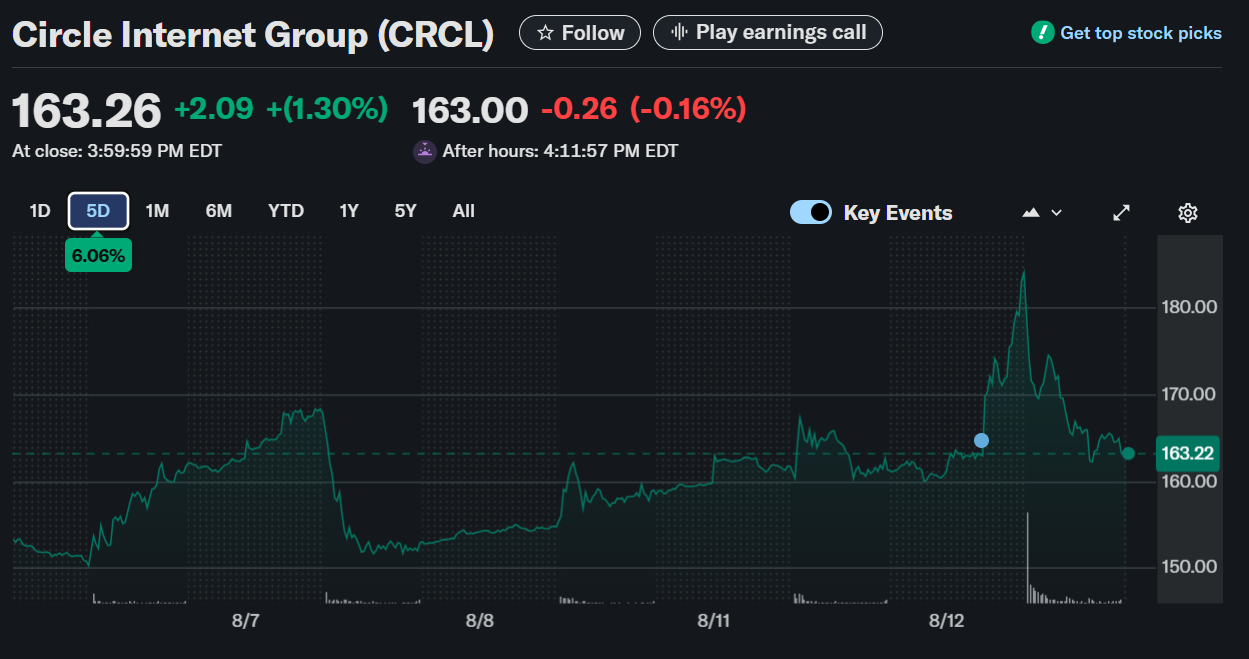The height and width of the screenshot is (659, 1249).
Task: Click the After hours 4:11:57 PM EDT text
Action: 560,152
